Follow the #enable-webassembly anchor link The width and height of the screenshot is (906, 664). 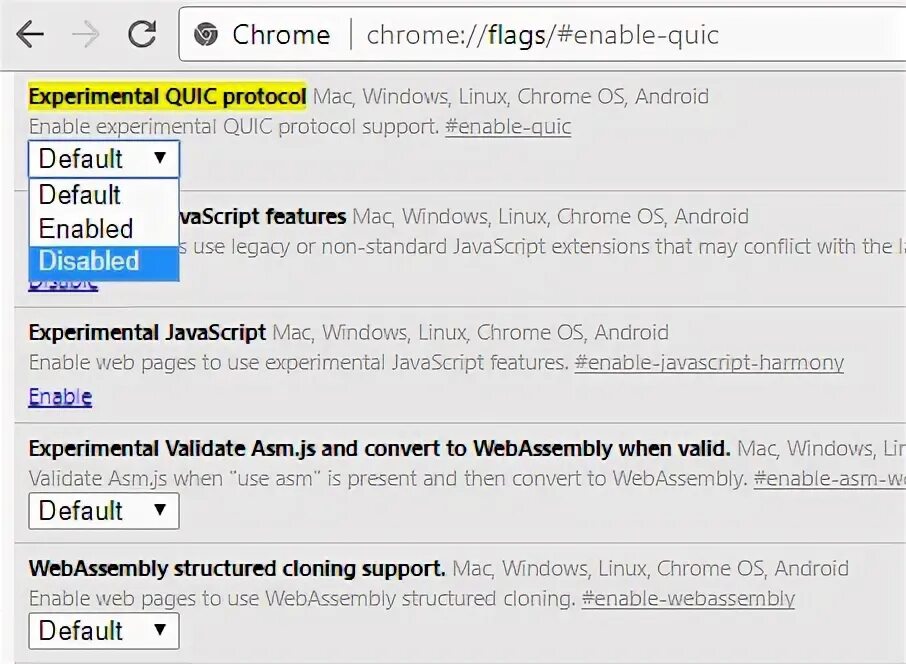688,599
